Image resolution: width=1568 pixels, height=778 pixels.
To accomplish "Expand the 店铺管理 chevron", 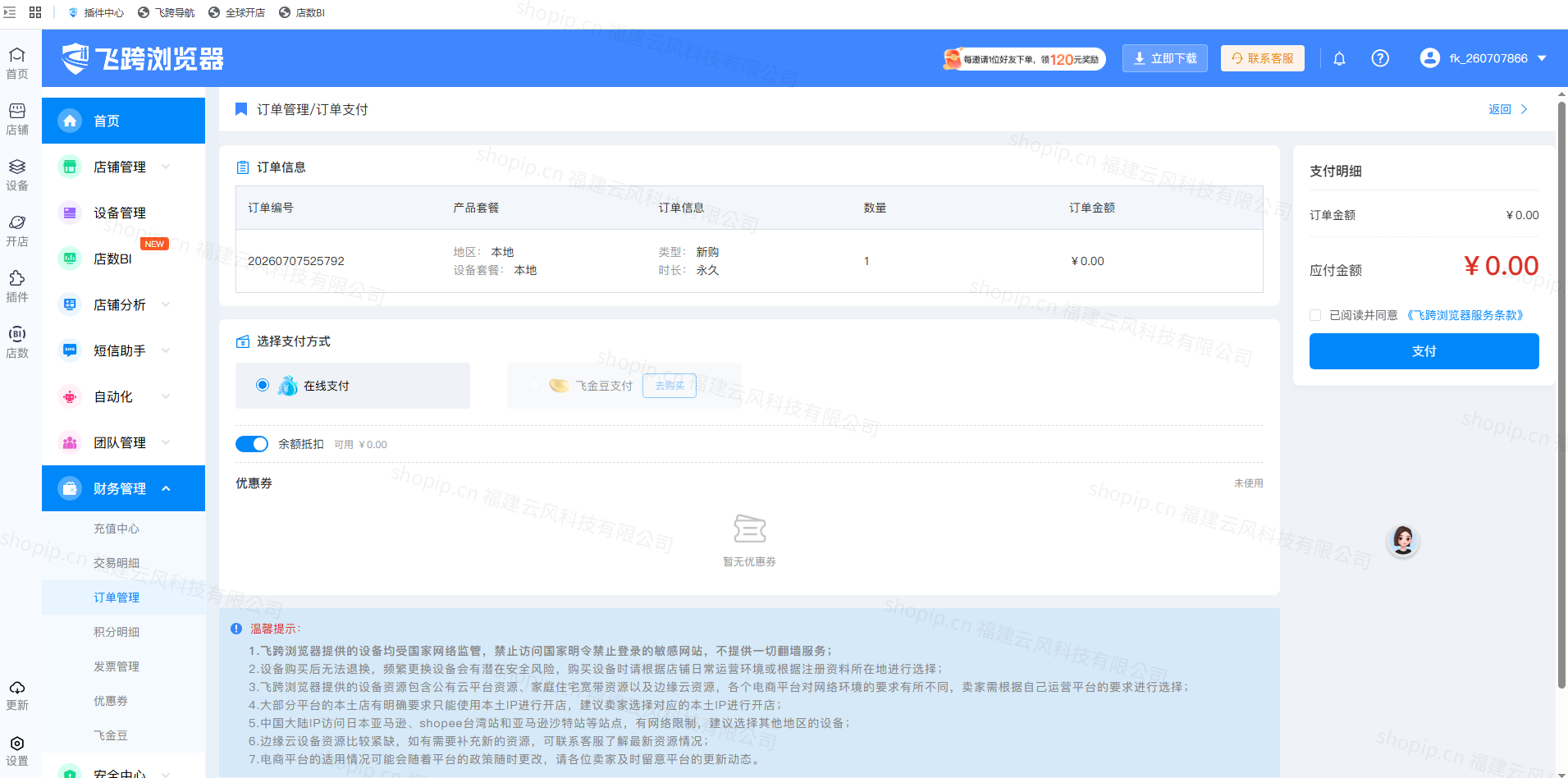I will click(166, 167).
